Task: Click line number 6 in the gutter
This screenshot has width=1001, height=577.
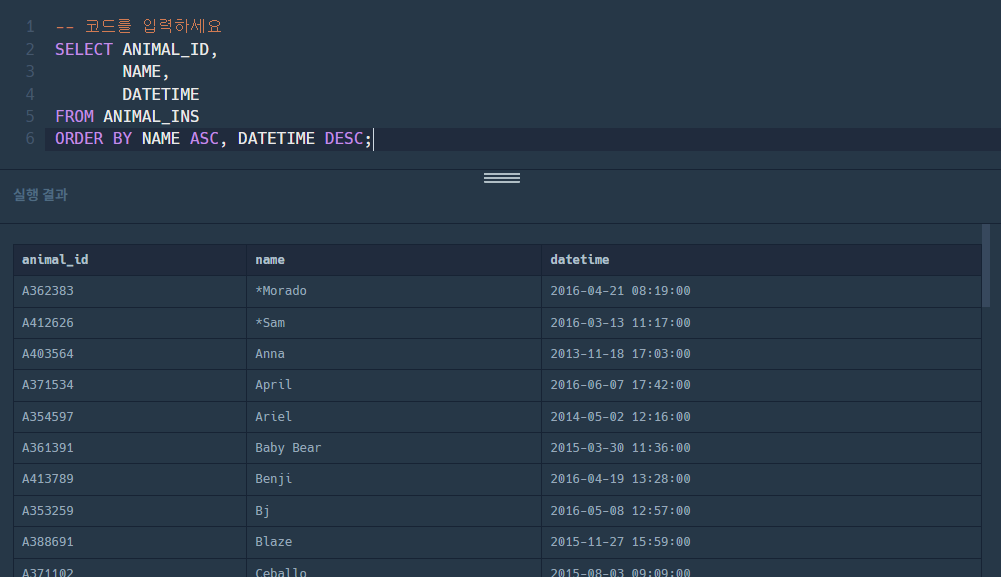Action: click(30, 139)
